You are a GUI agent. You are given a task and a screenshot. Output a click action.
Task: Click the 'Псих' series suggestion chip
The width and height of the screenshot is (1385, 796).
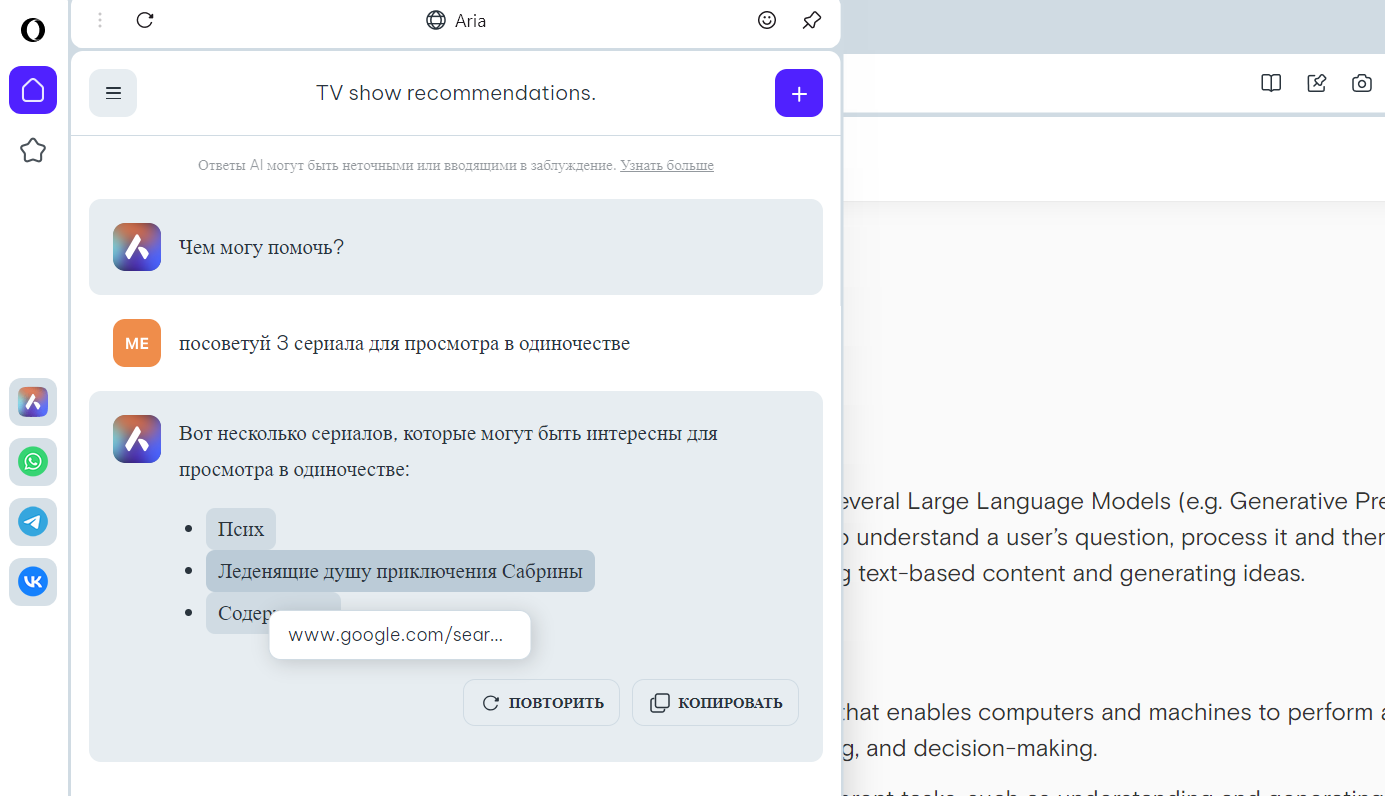click(x=241, y=529)
